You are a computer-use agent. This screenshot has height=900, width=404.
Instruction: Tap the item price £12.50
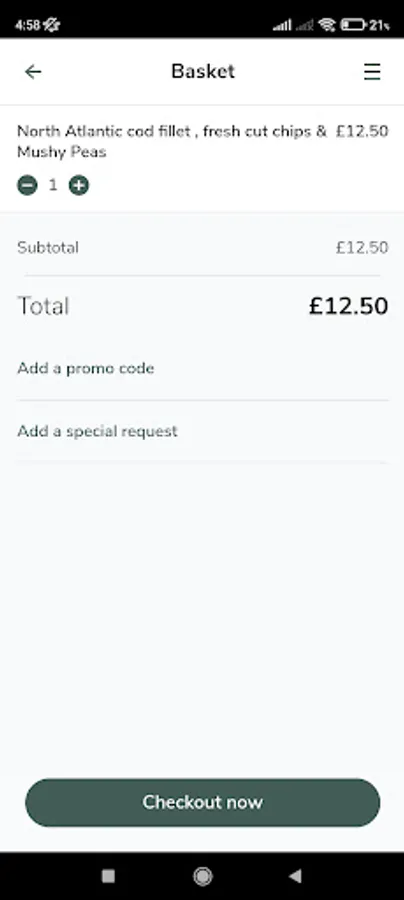[x=362, y=131]
